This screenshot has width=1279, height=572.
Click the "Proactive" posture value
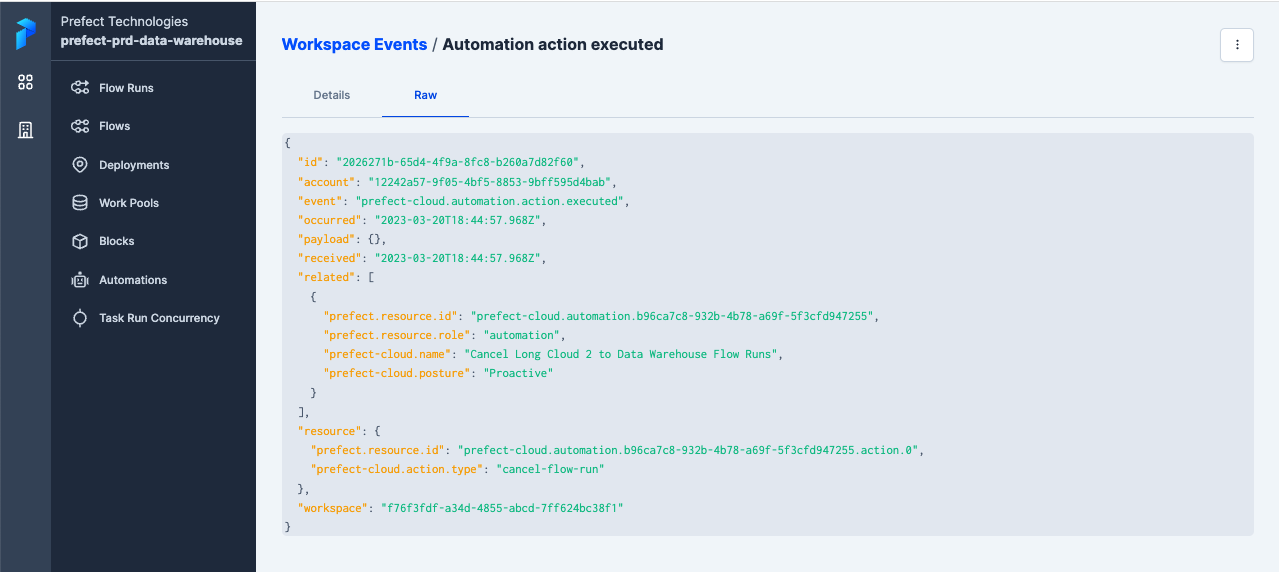tap(518, 373)
